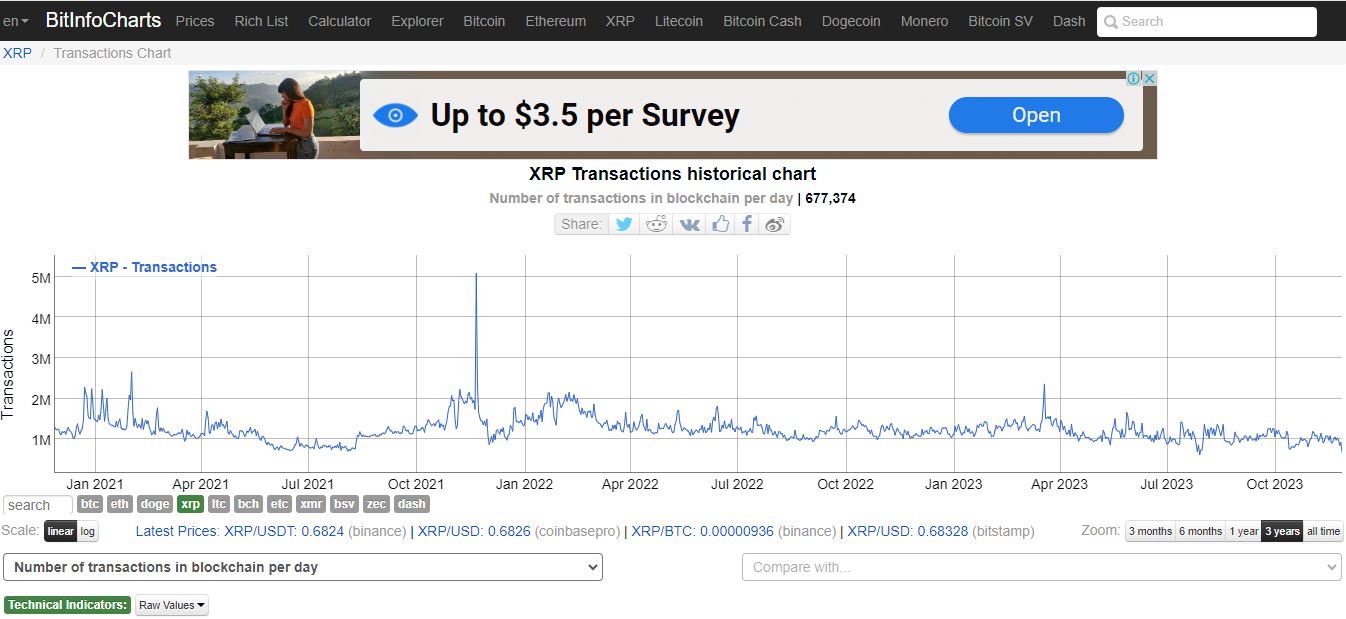Click the Technical Indicators label
1346x619 pixels.
click(67, 605)
